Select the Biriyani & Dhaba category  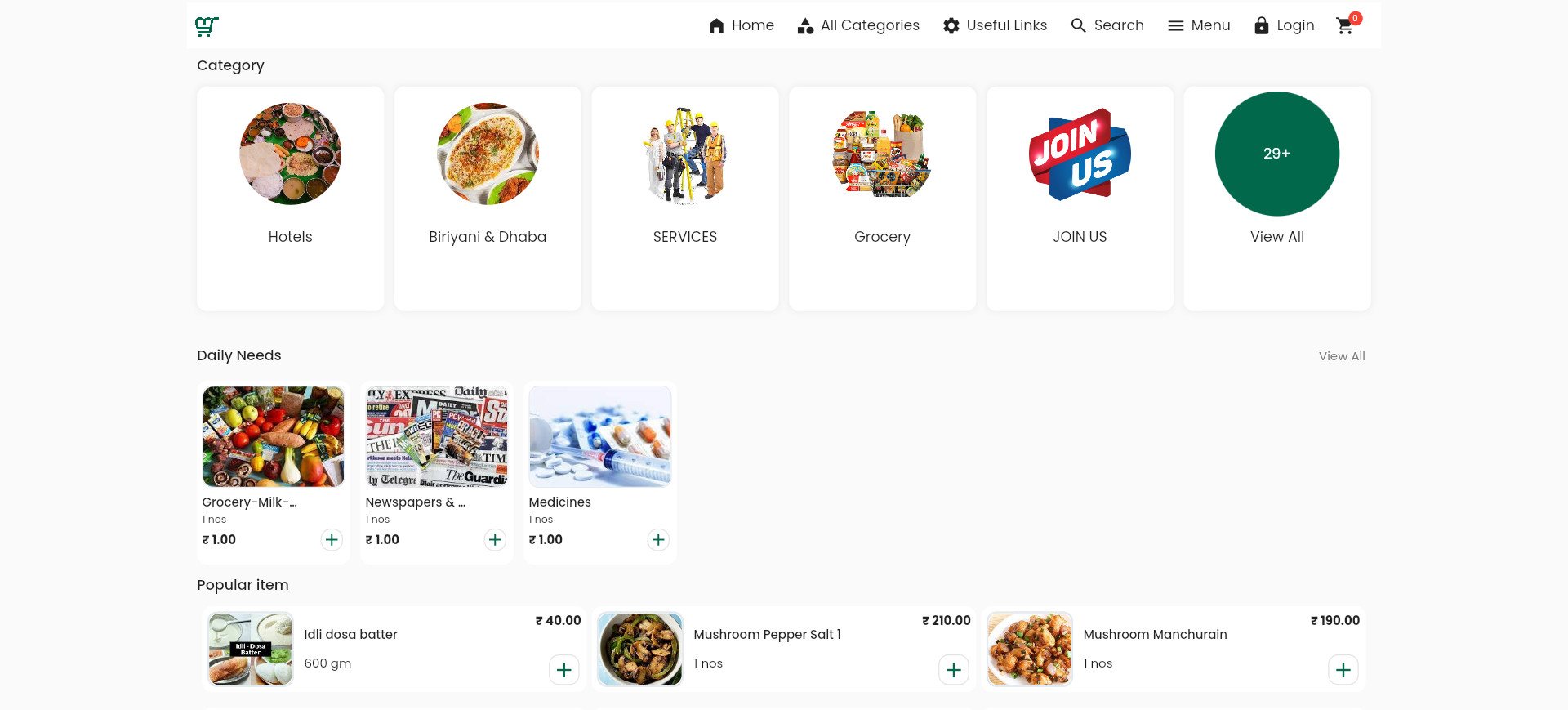(x=488, y=199)
